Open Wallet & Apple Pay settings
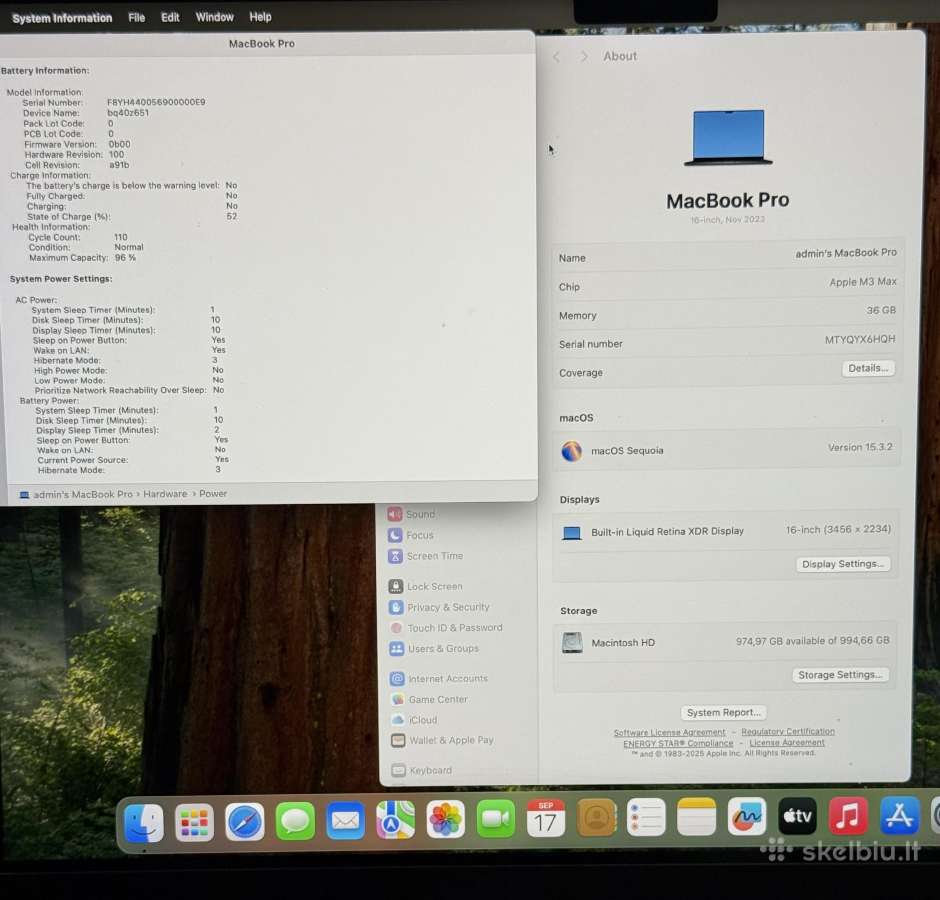940x900 pixels. [x=442, y=741]
